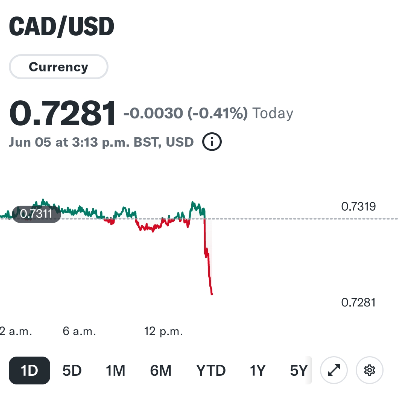Switch to the 5D range
410x415 pixels.
click(72, 370)
